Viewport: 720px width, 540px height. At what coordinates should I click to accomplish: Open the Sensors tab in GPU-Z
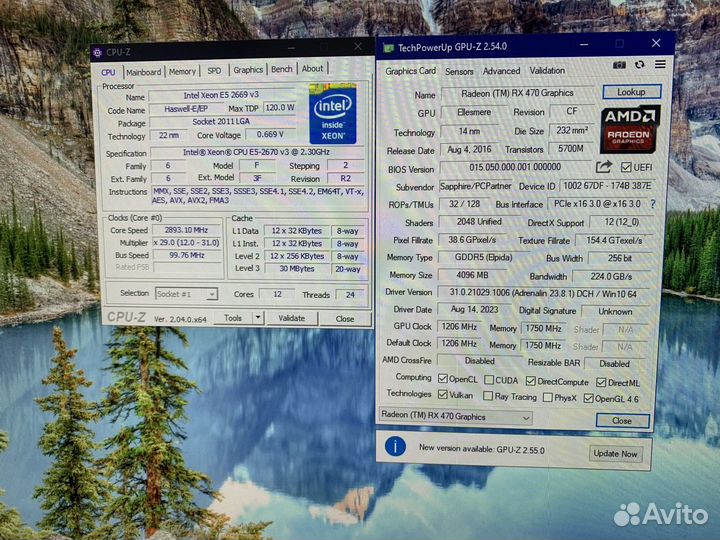click(459, 71)
